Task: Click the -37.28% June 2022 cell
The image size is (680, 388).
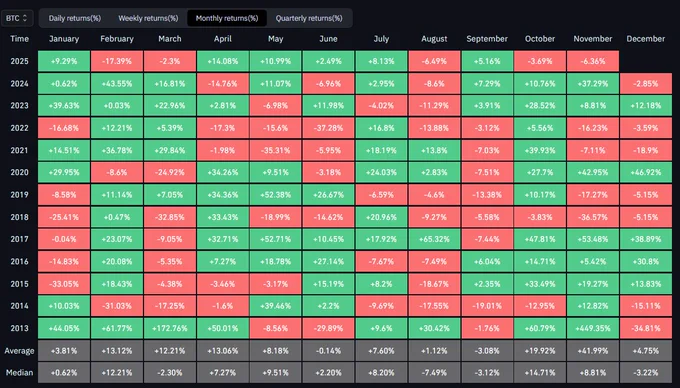Action: pyautogui.click(x=328, y=128)
